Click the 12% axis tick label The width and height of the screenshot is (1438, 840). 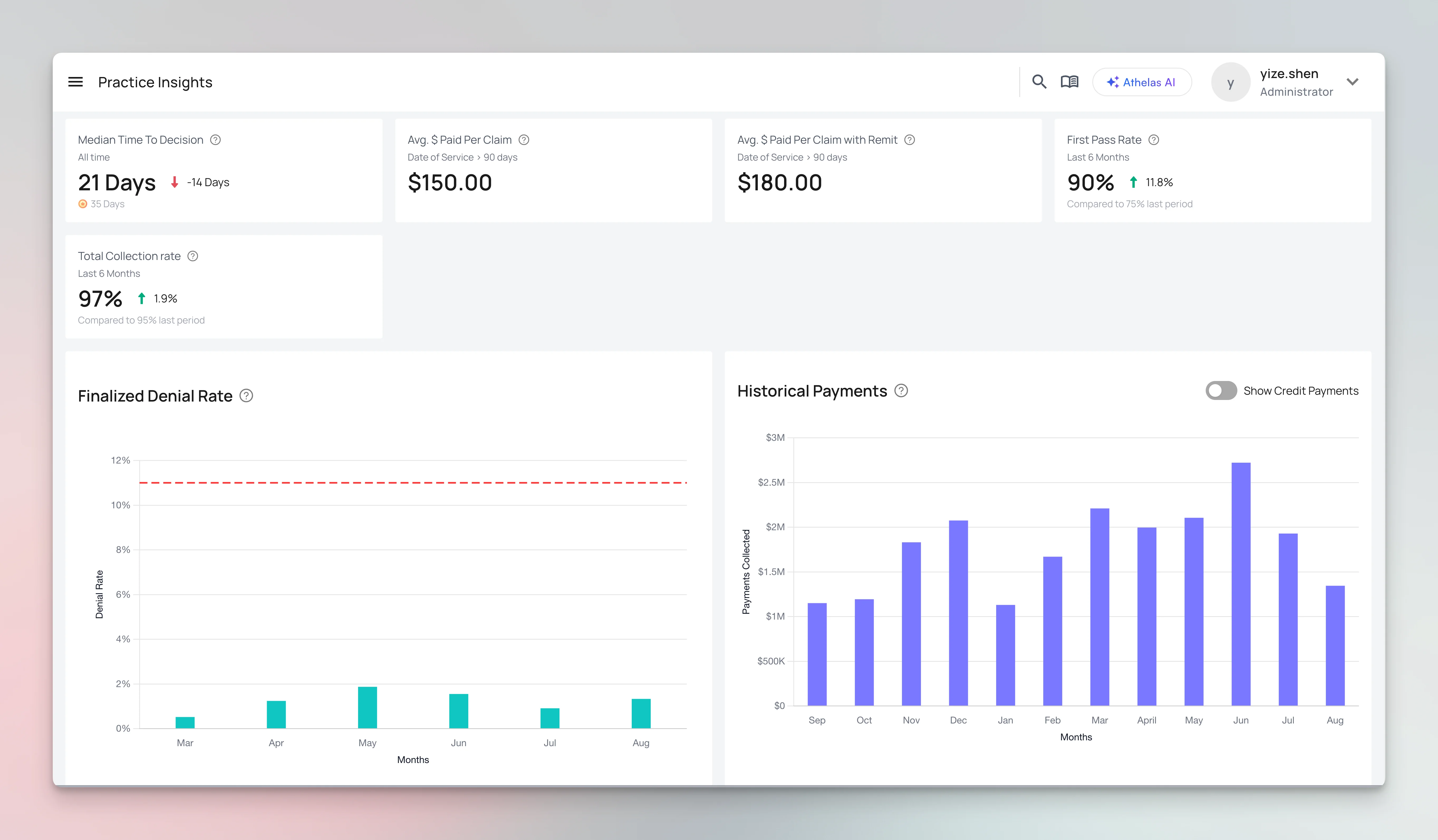coord(120,461)
